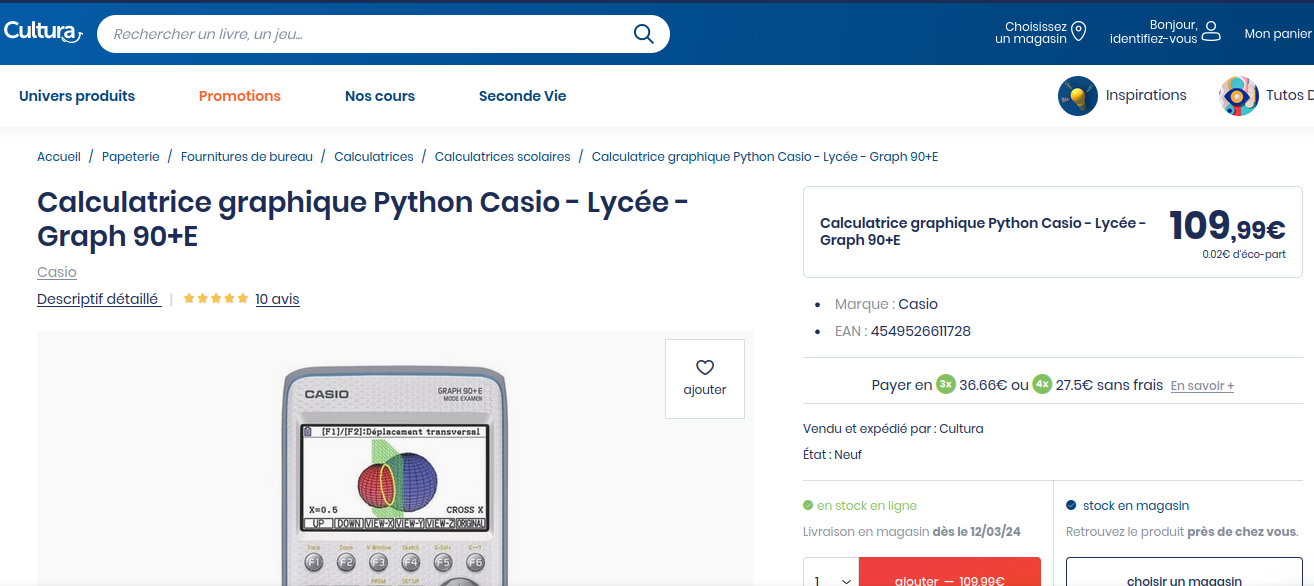Add product to wishlist with heart icon
The height and width of the screenshot is (586, 1314).
(x=705, y=368)
